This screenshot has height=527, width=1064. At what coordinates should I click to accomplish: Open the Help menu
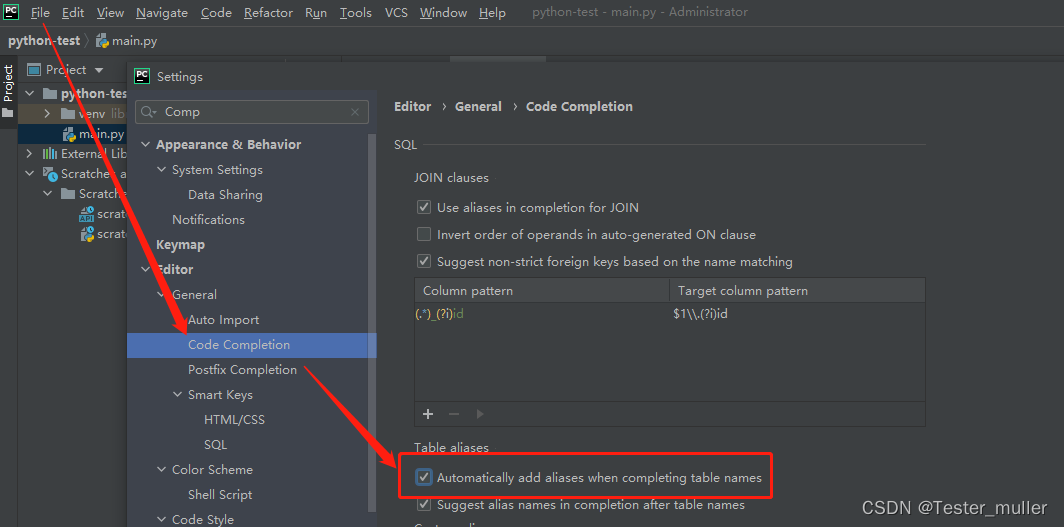click(x=492, y=12)
